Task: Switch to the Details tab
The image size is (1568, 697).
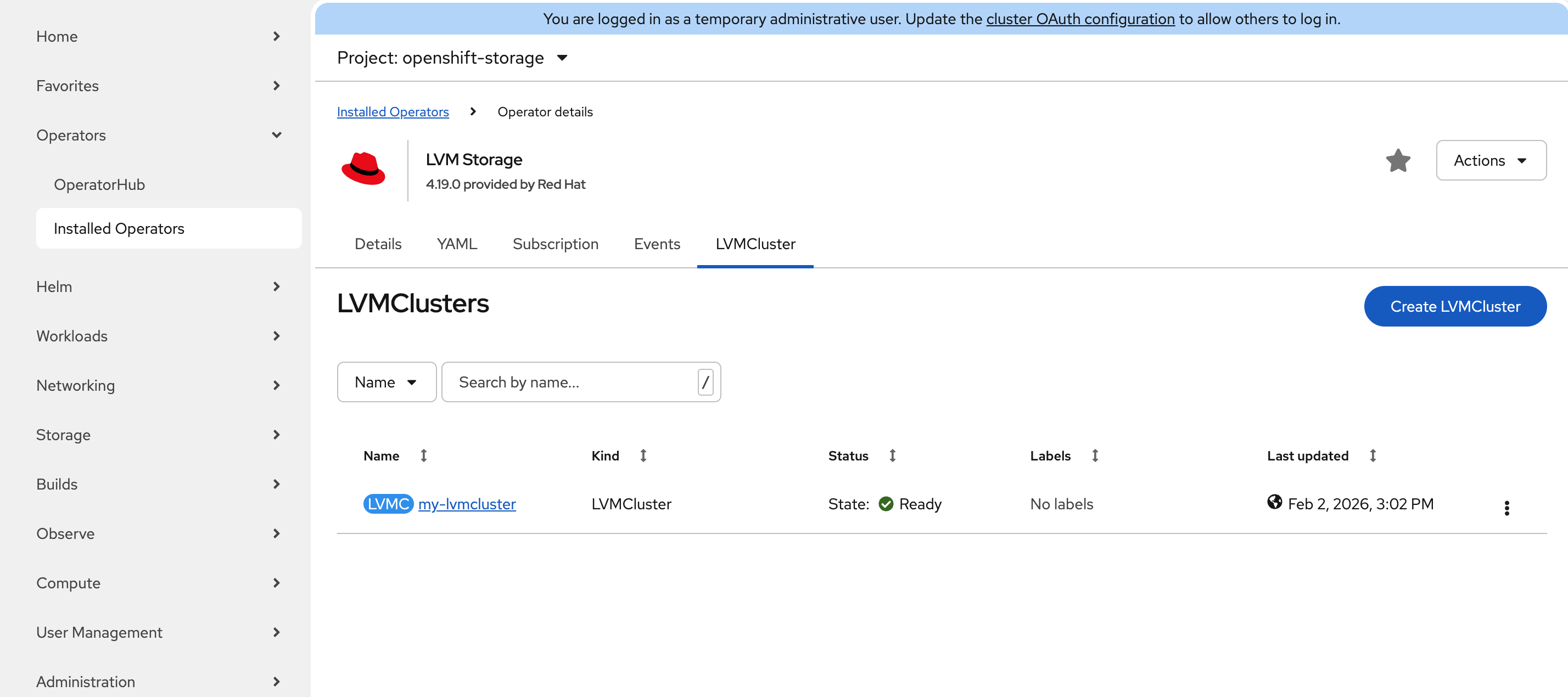Action: click(378, 244)
